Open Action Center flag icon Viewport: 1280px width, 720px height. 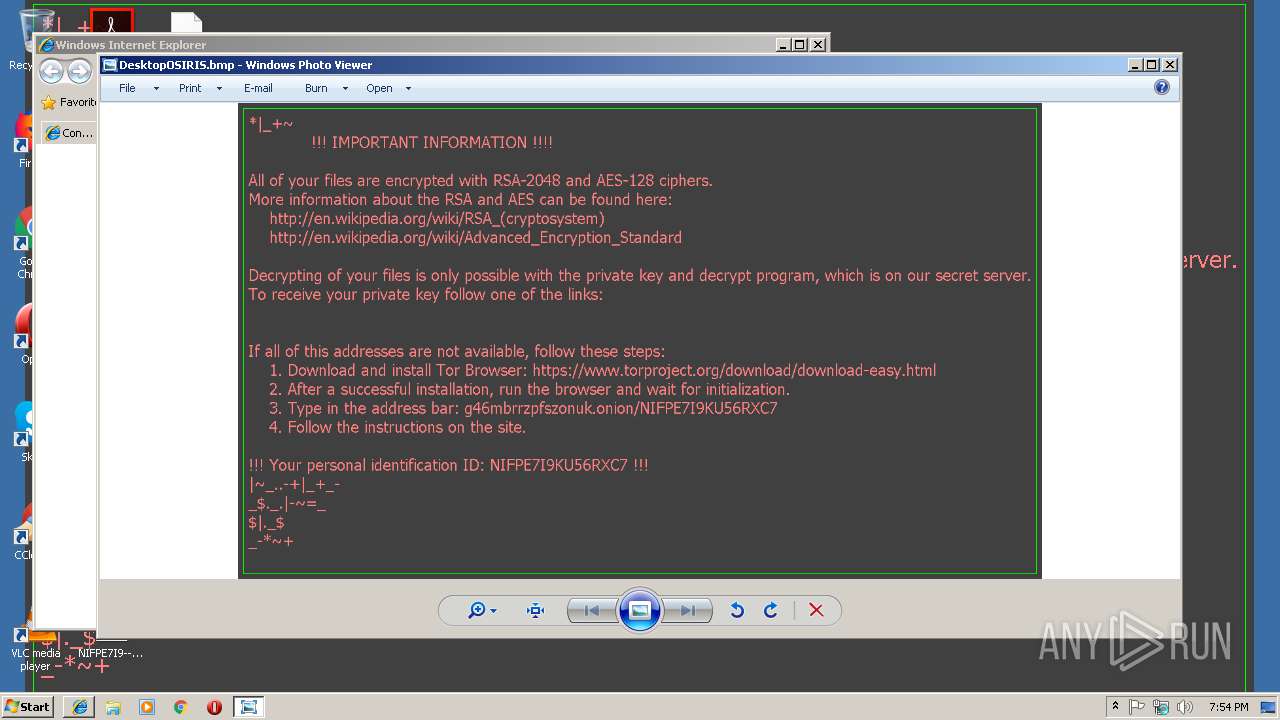(x=1137, y=707)
